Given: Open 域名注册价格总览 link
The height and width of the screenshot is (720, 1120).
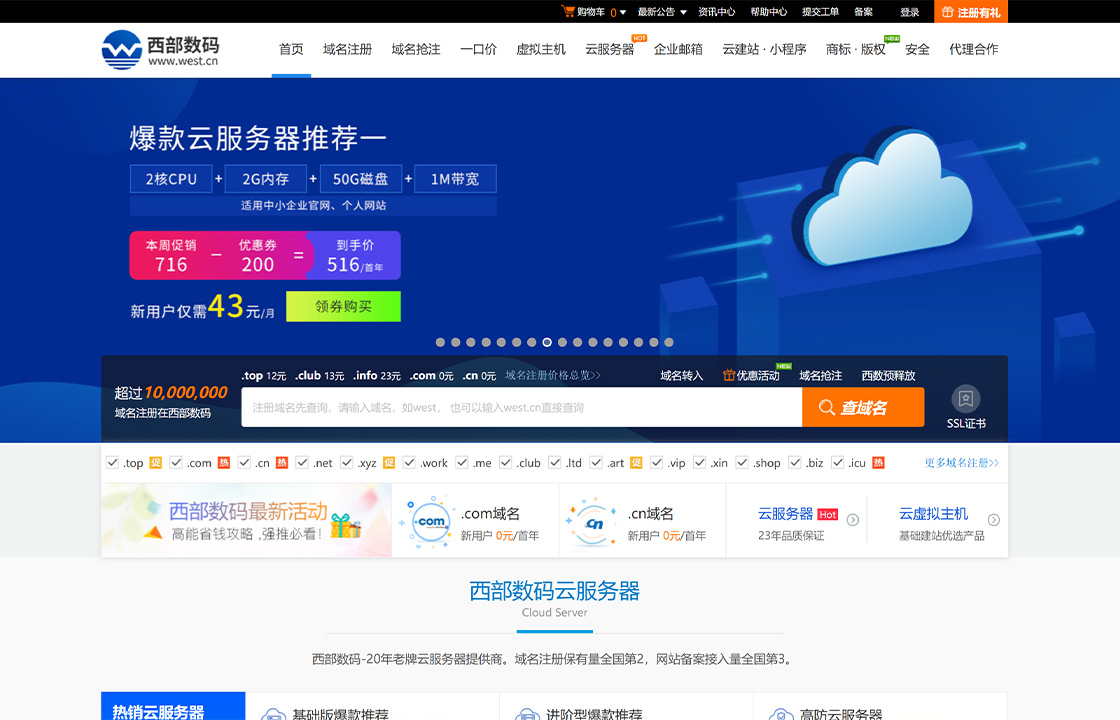Looking at the screenshot, I should [553, 375].
